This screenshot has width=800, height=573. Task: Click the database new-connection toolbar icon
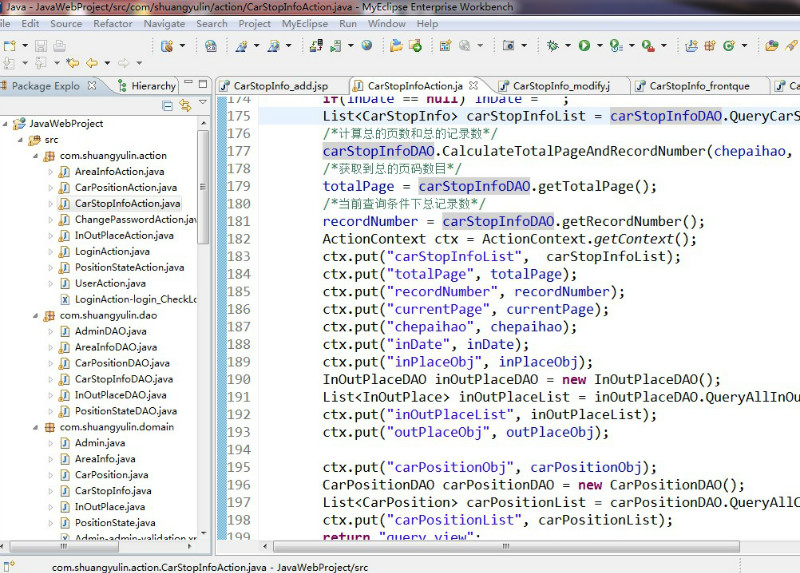(x=167, y=46)
